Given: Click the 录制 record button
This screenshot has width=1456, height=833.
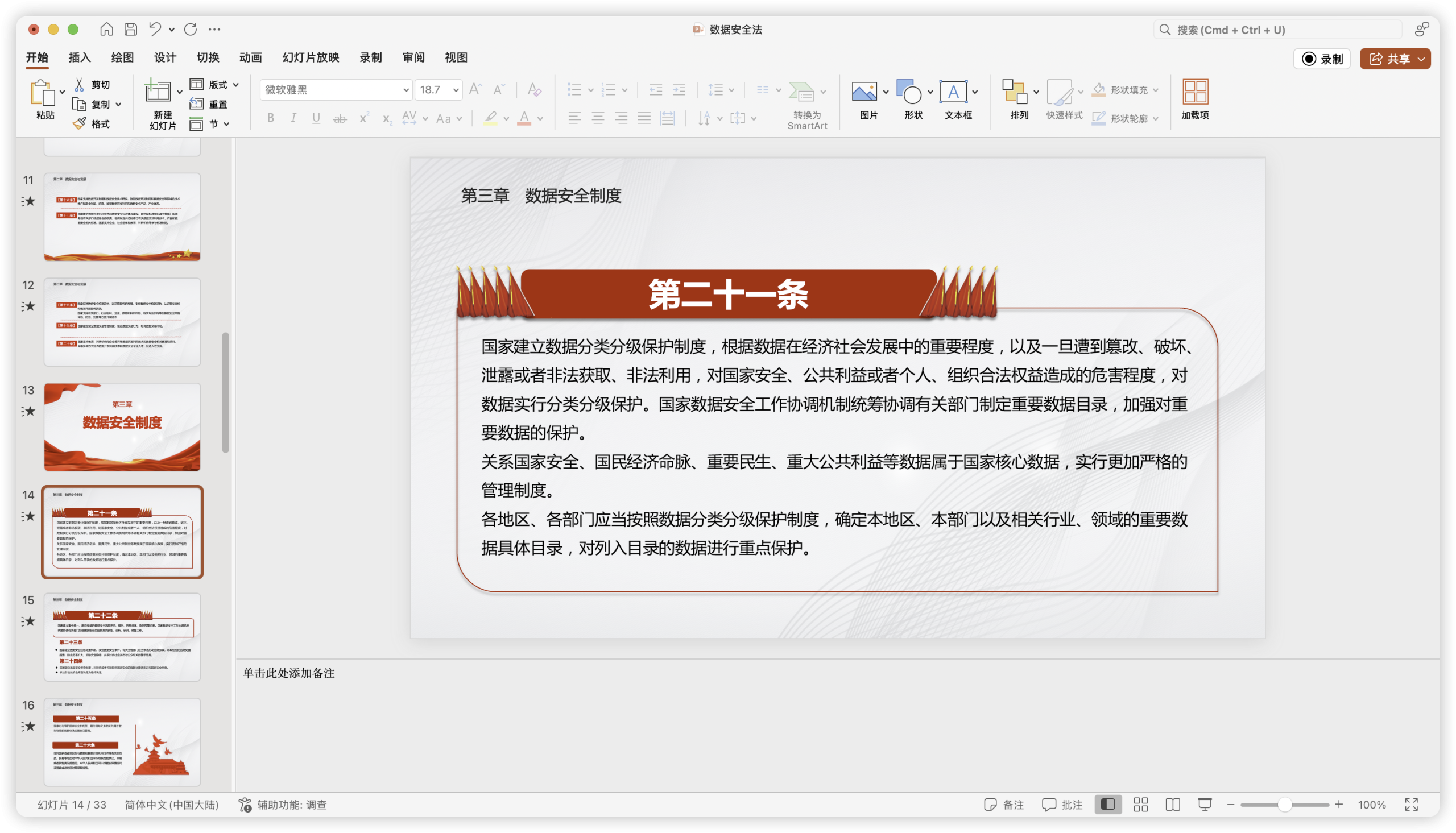Looking at the screenshot, I should [x=1322, y=59].
